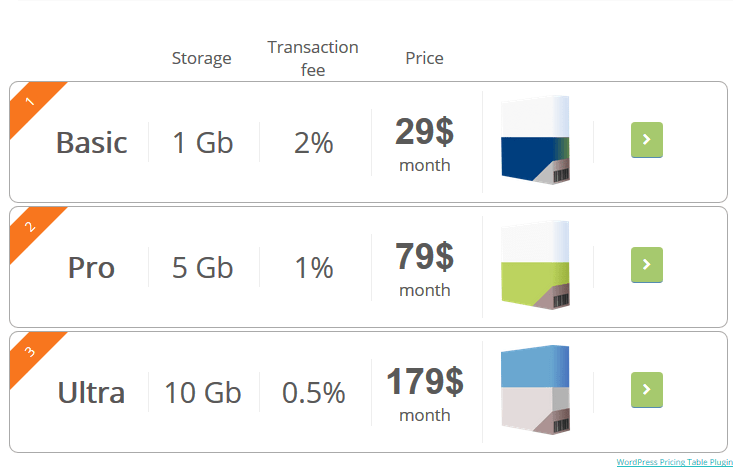Select the Pro plan name
This screenshot has height=472, width=742.
coord(92,268)
